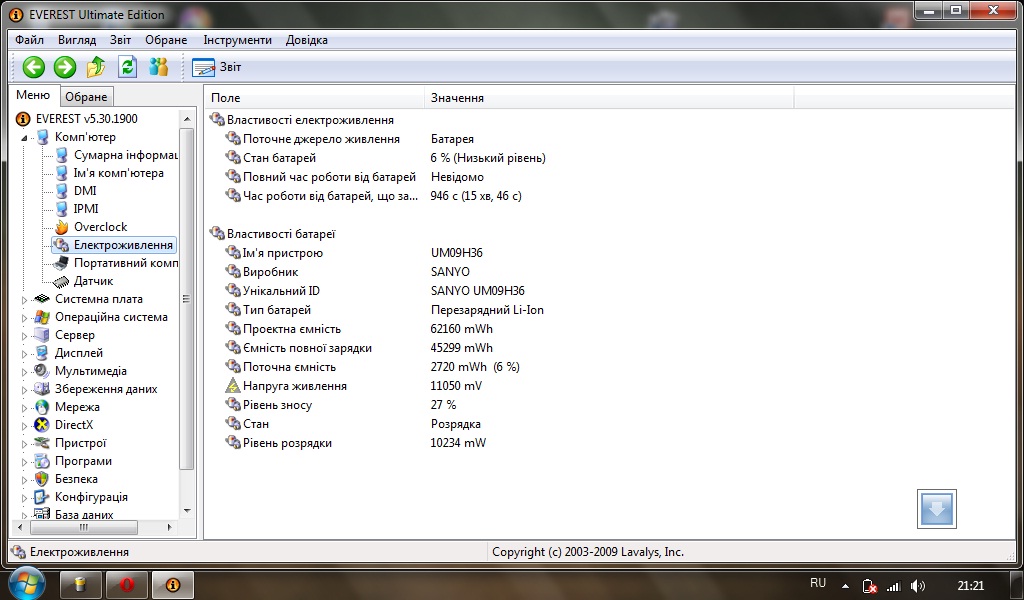Click the Системна плата motherboard icon

click(42, 298)
